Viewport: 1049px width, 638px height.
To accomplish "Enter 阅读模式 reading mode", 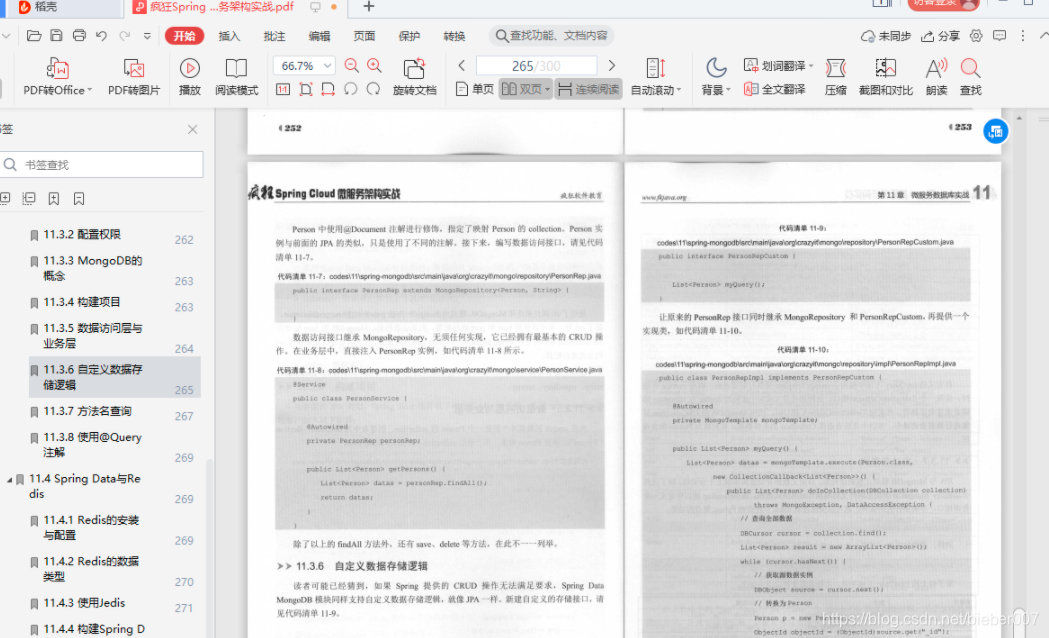I will (236, 77).
